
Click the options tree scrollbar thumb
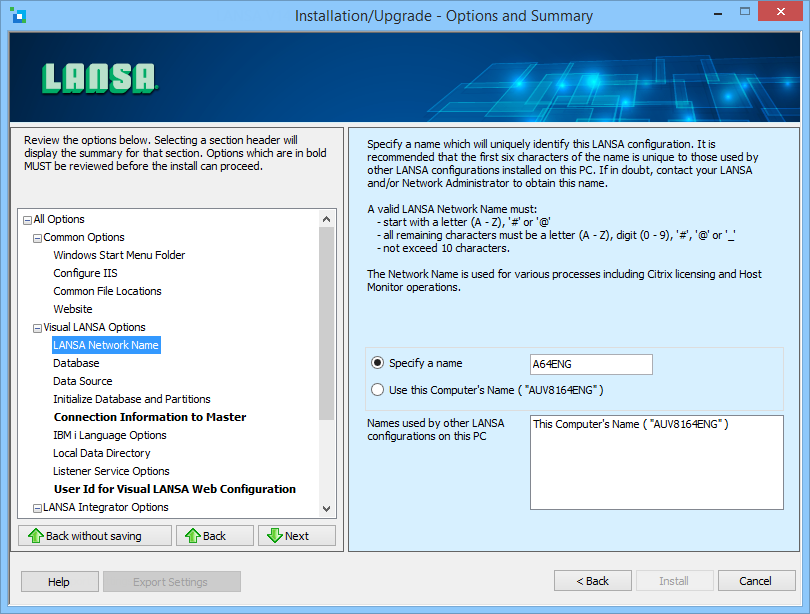pyautogui.click(x=326, y=324)
